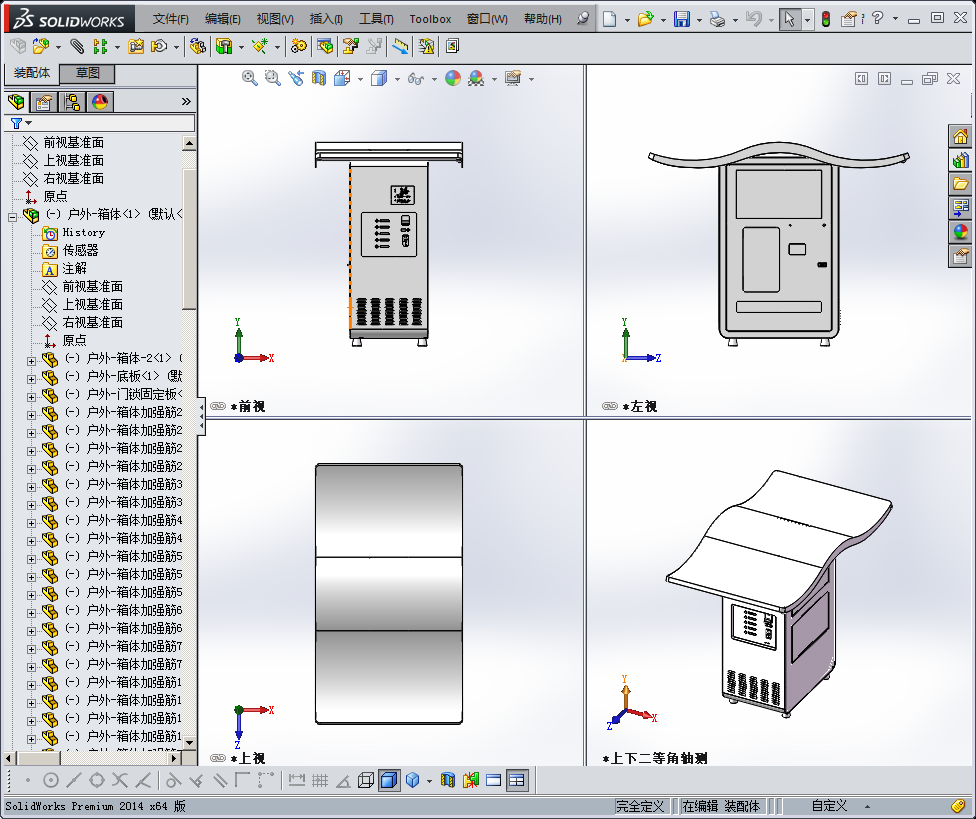976x819 pixels.
Task: Open the Toolbox menu
Action: (430, 19)
